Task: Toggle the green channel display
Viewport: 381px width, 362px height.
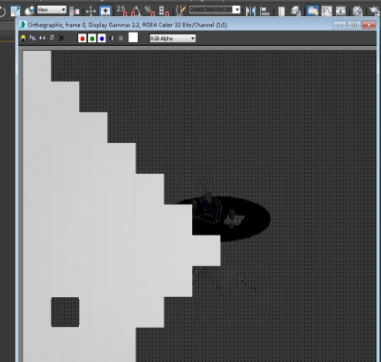Action: point(92,38)
